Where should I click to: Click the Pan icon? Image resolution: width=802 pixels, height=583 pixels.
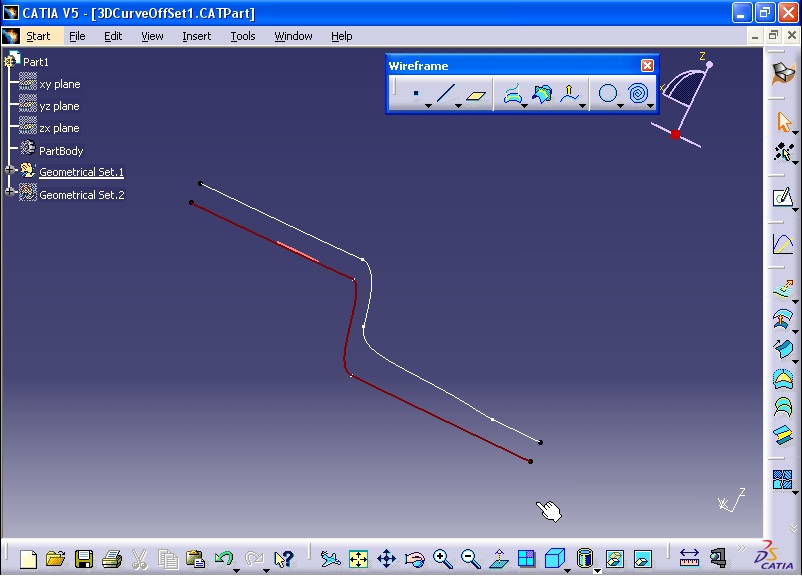tap(386, 559)
